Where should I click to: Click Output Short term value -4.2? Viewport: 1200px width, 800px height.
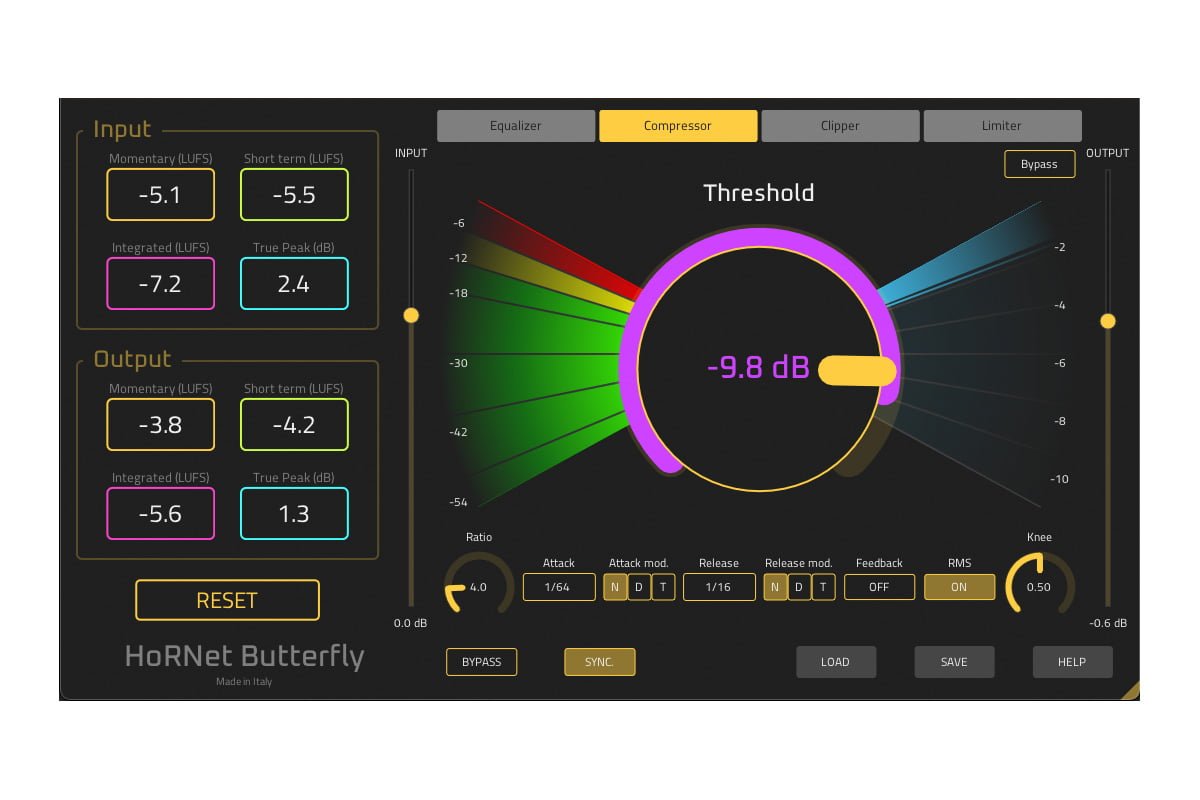click(x=294, y=424)
